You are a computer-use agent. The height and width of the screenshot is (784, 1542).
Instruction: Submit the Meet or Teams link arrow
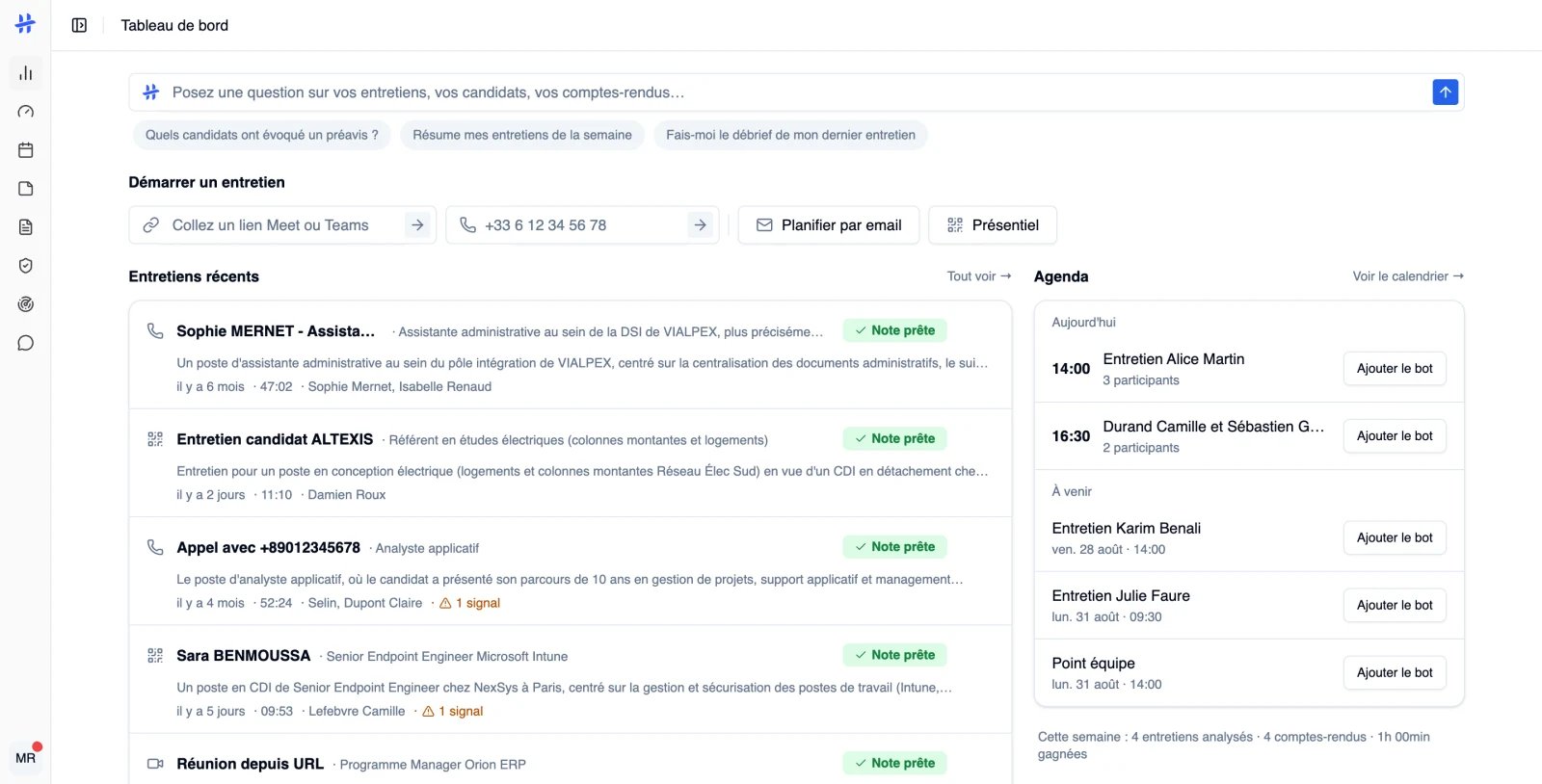coord(417,225)
